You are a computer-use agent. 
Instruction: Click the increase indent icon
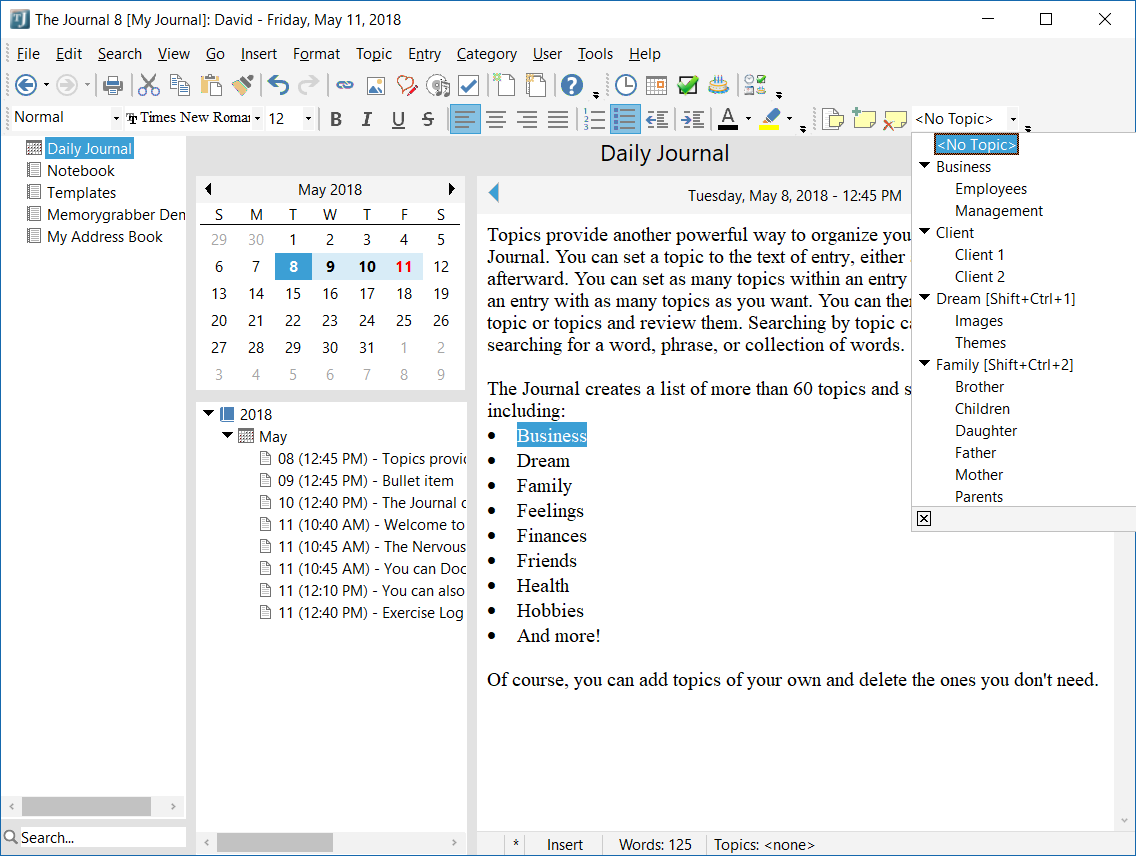coord(693,119)
